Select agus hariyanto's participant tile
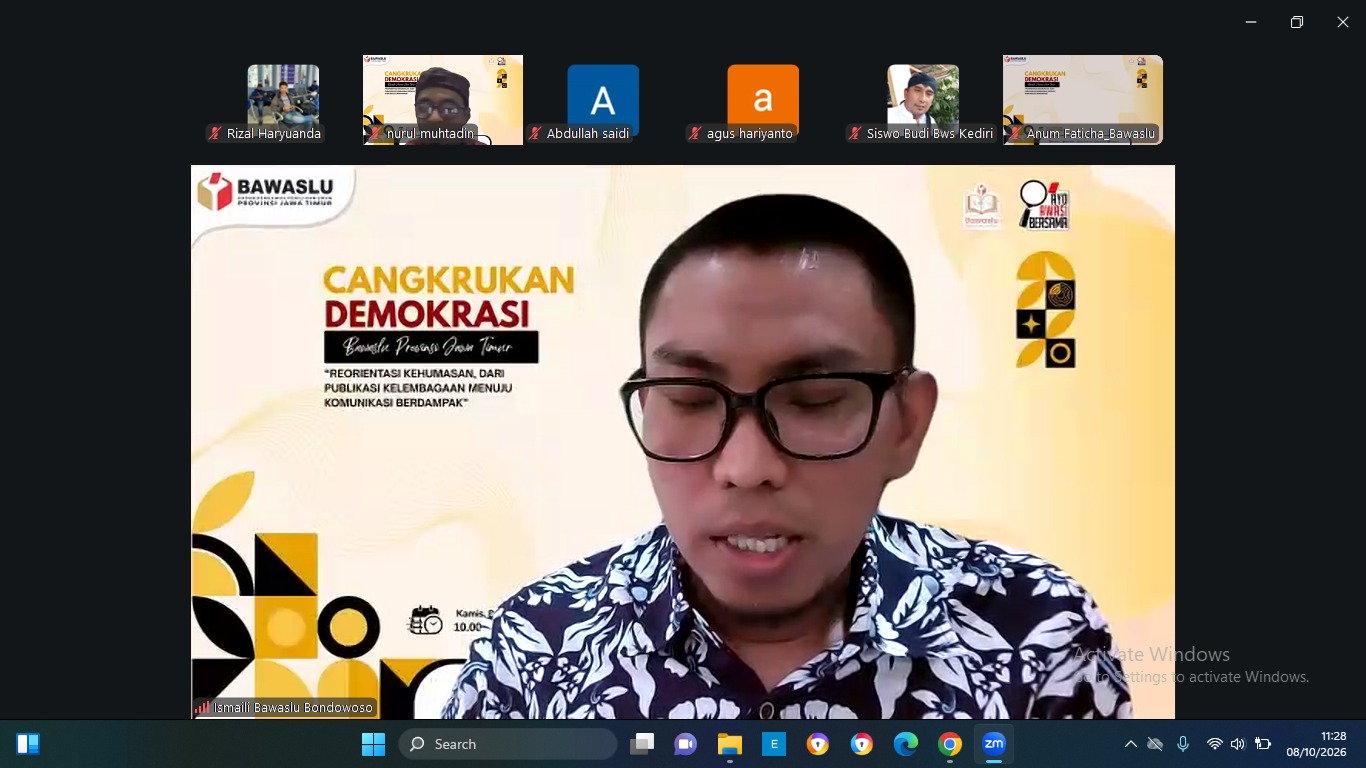Screen dimensions: 1366x768 [763, 100]
